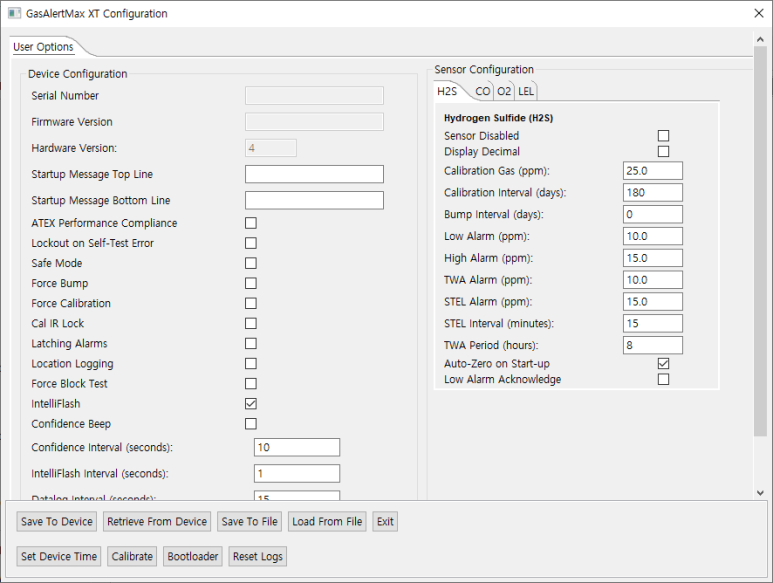Click the Confidence Interval seconds field
The width and height of the screenshot is (773, 583).
pyautogui.click(x=297, y=447)
